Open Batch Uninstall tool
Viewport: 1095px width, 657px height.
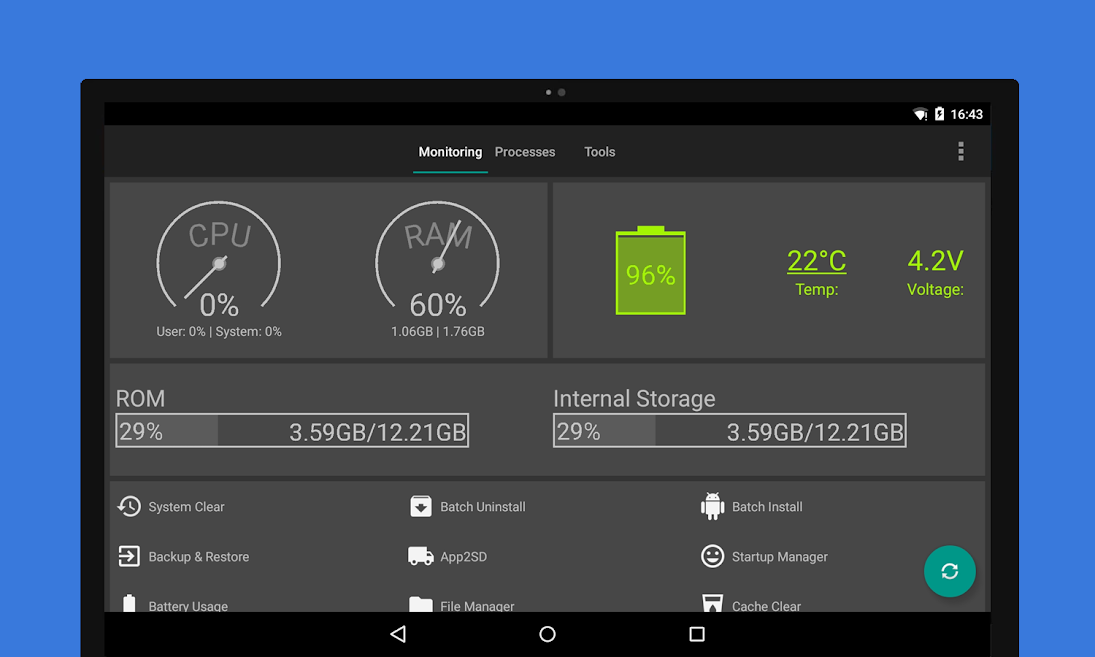[x=467, y=506]
